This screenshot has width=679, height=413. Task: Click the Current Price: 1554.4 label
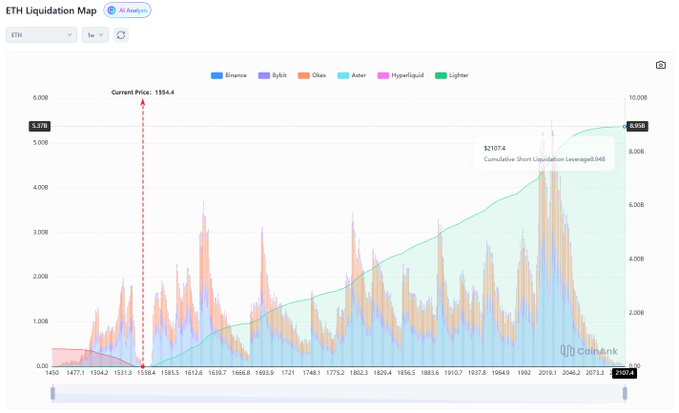142,92
